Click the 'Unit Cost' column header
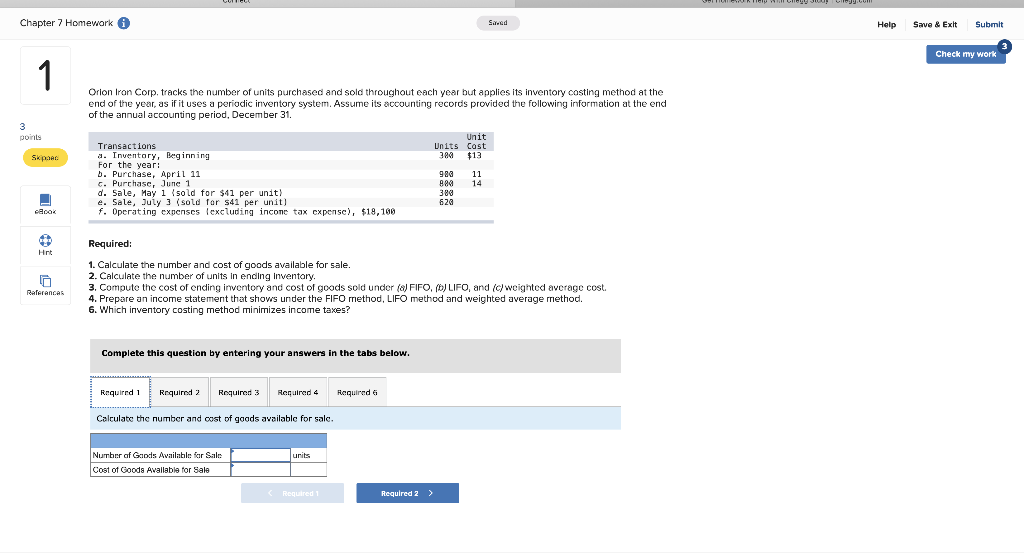This screenshot has height=553, width=1024. tap(476, 141)
